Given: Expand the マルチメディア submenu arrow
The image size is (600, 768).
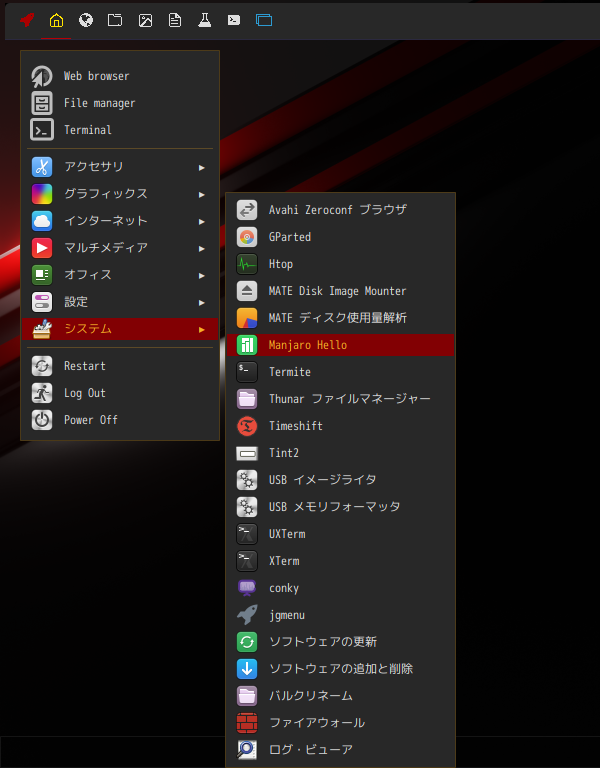Looking at the screenshot, I should pyautogui.click(x=201, y=248).
